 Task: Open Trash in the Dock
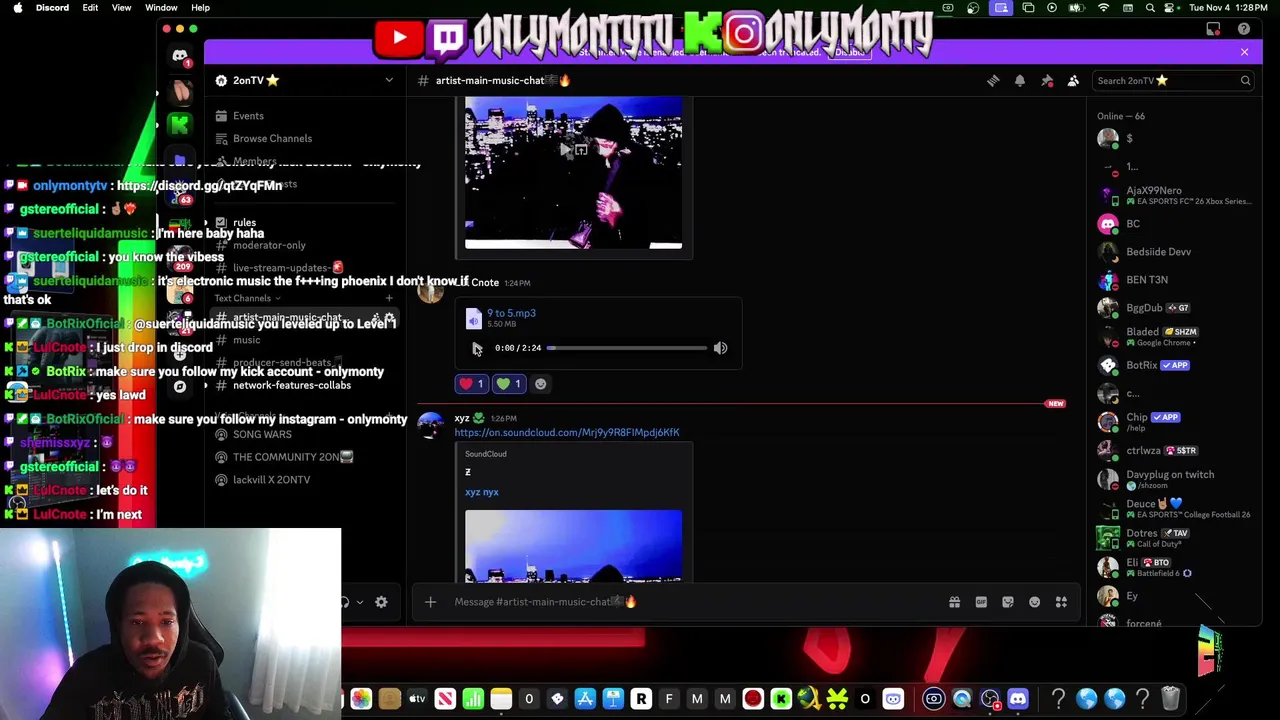click(1170, 699)
